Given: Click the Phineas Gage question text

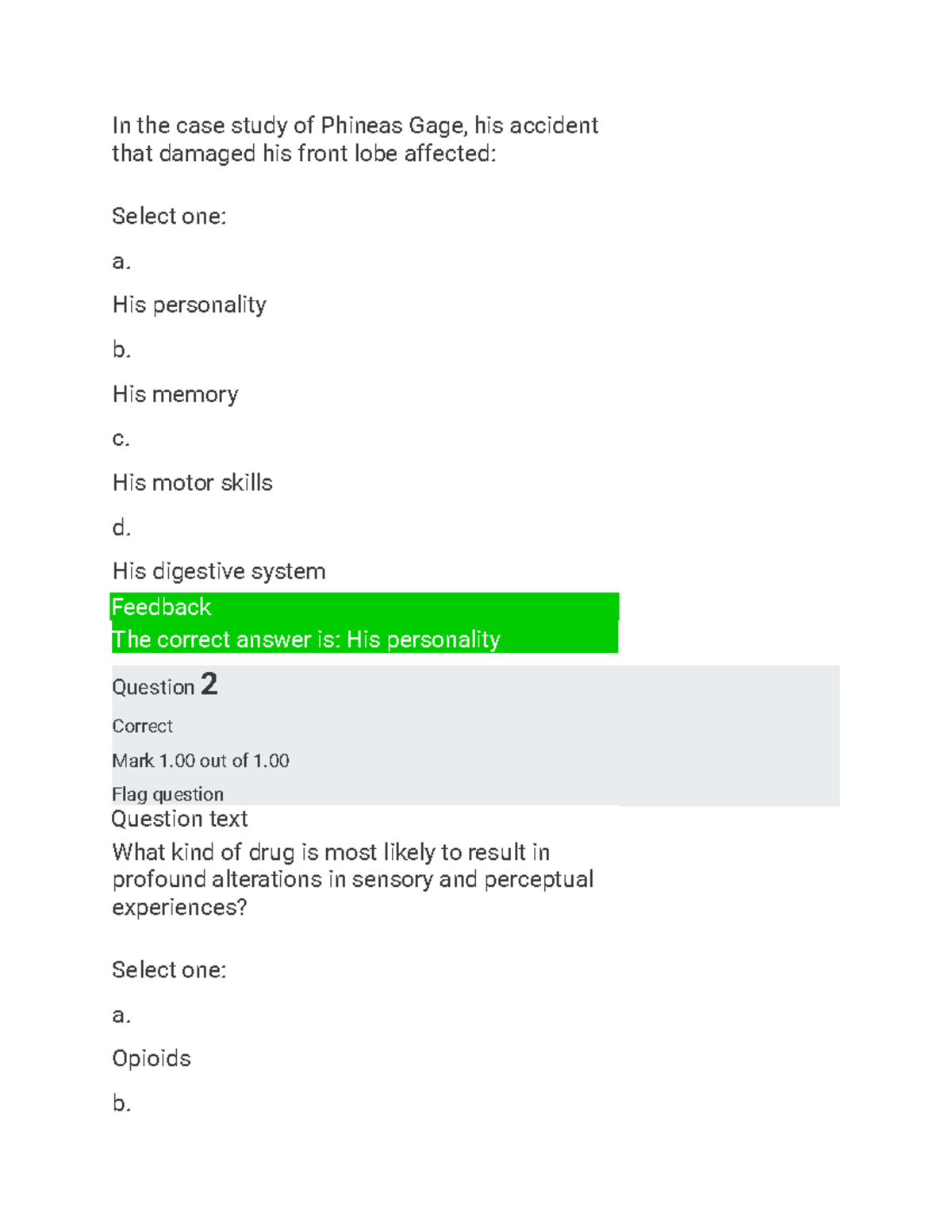Looking at the screenshot, I should 355,139.
